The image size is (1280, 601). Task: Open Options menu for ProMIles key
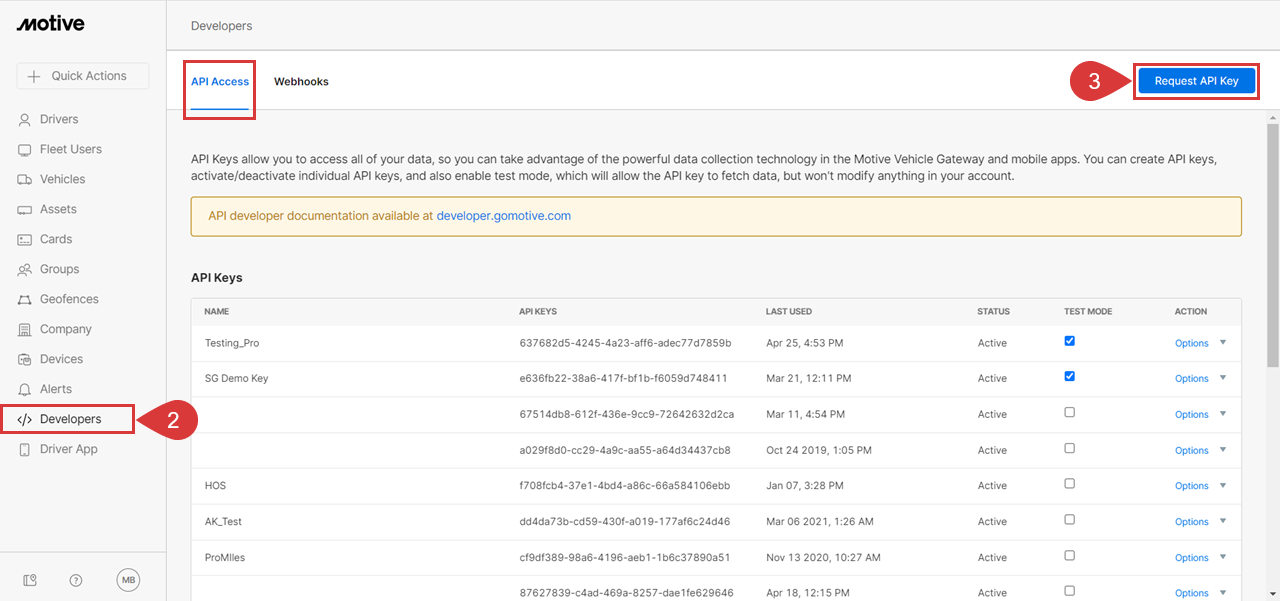tap(1199, 558)
